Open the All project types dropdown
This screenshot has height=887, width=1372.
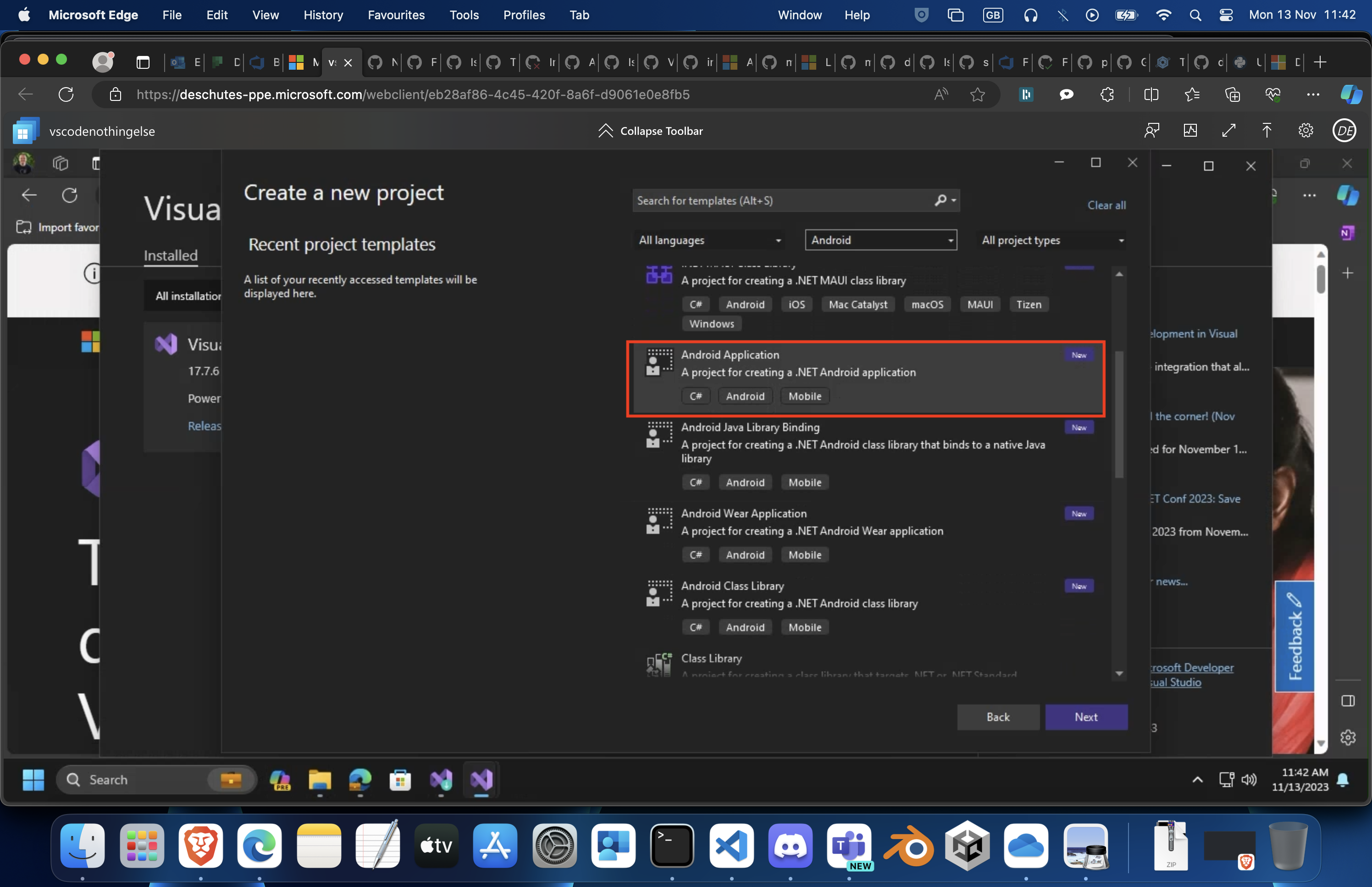[1051, 239]
